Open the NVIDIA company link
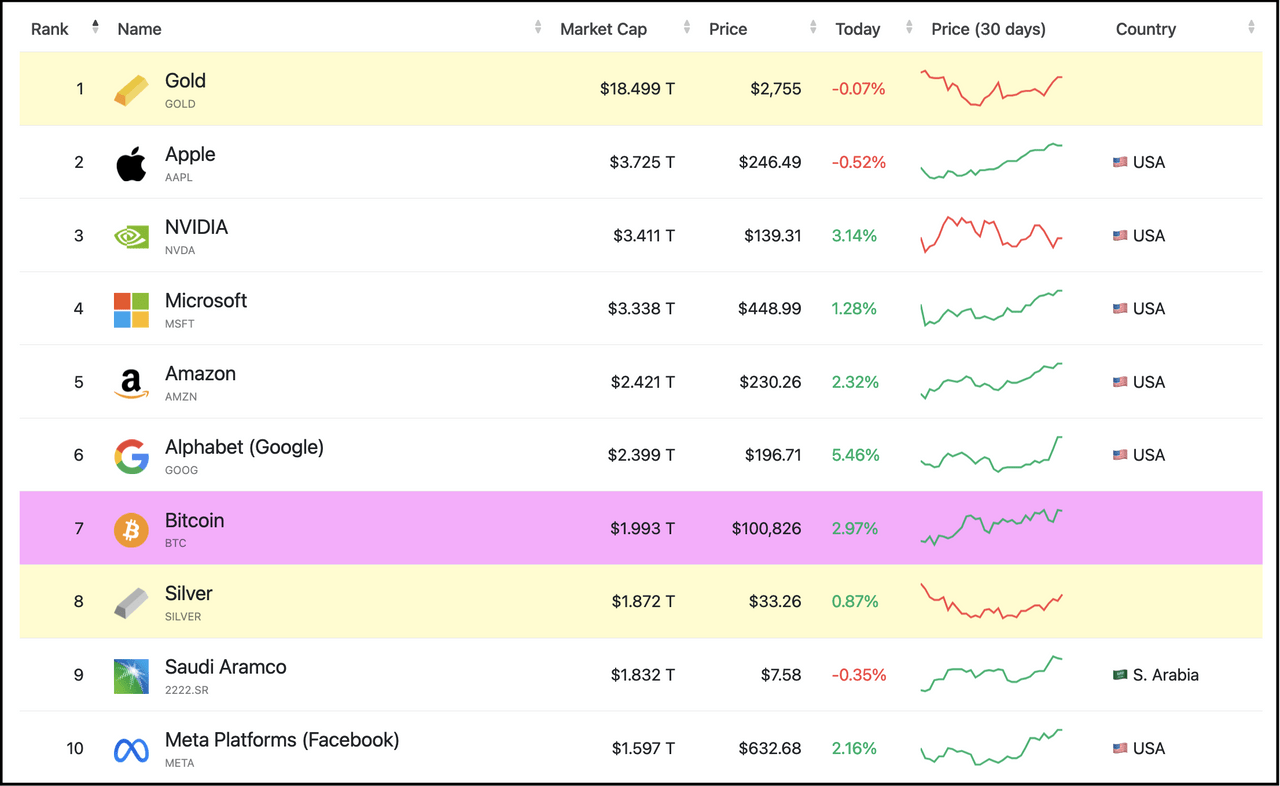Screen dimensions: 1280x786 196,227
